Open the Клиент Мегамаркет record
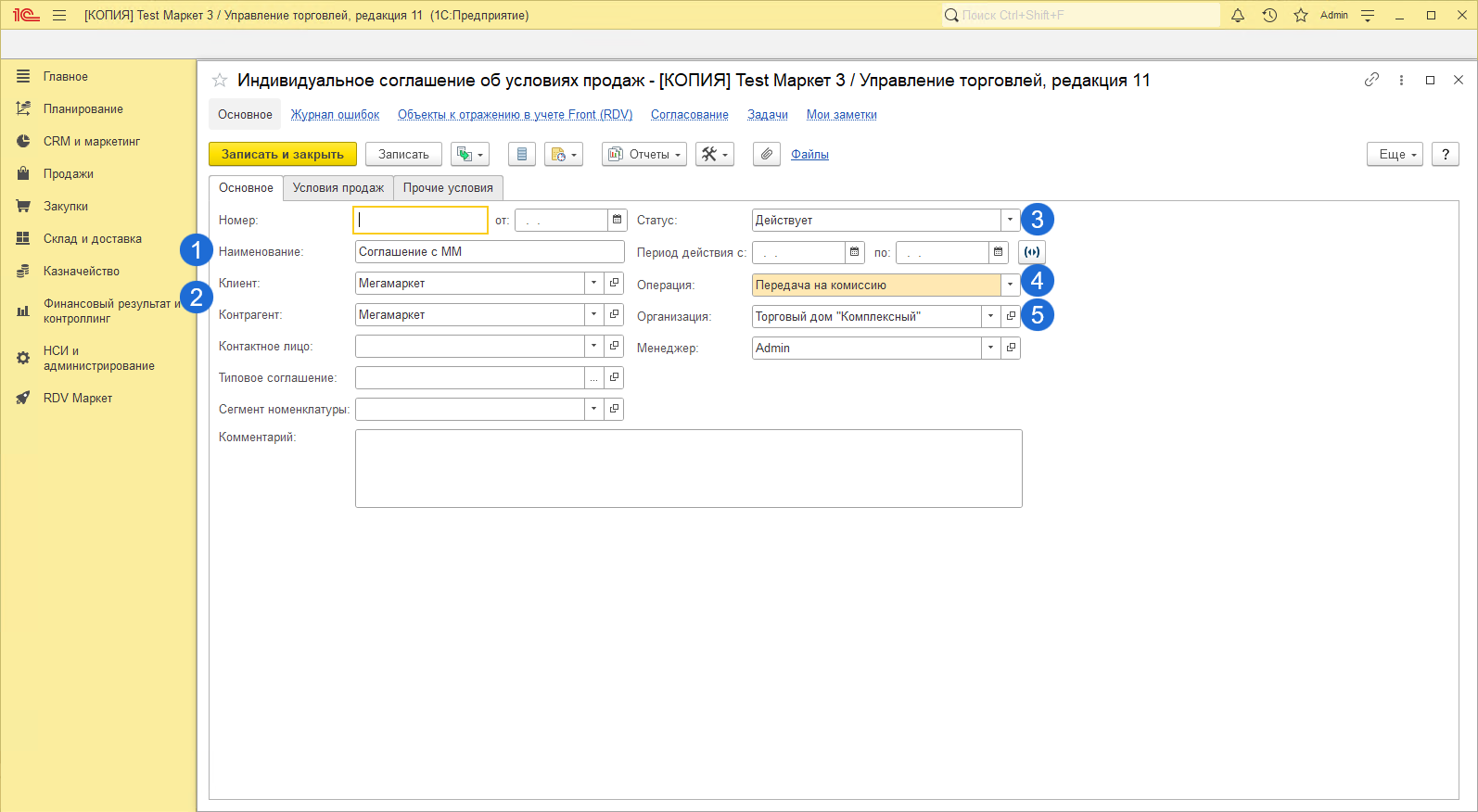The image size is (1478, 812). [614, 283]
